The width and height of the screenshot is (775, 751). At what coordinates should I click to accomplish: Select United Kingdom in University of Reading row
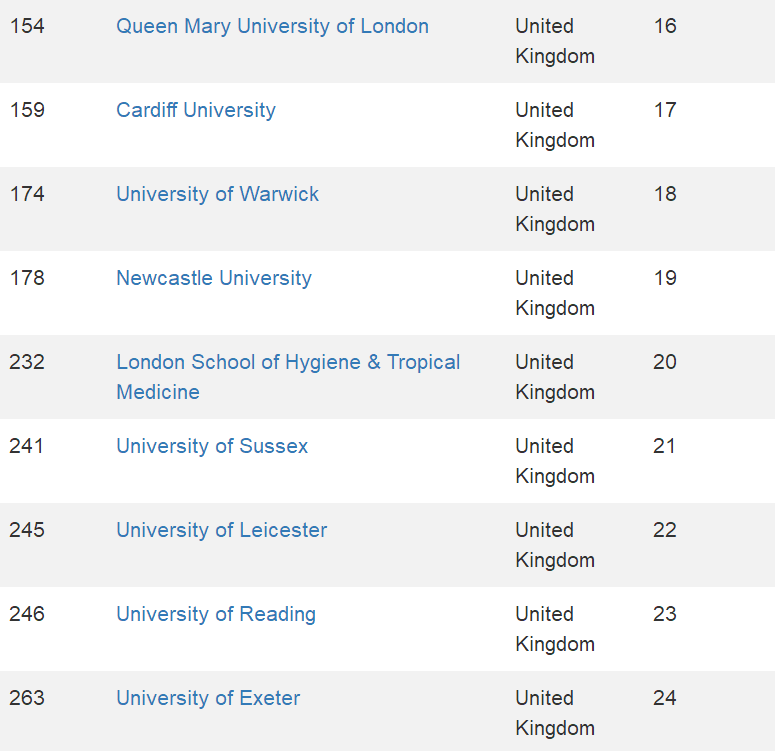click(554, 629)
